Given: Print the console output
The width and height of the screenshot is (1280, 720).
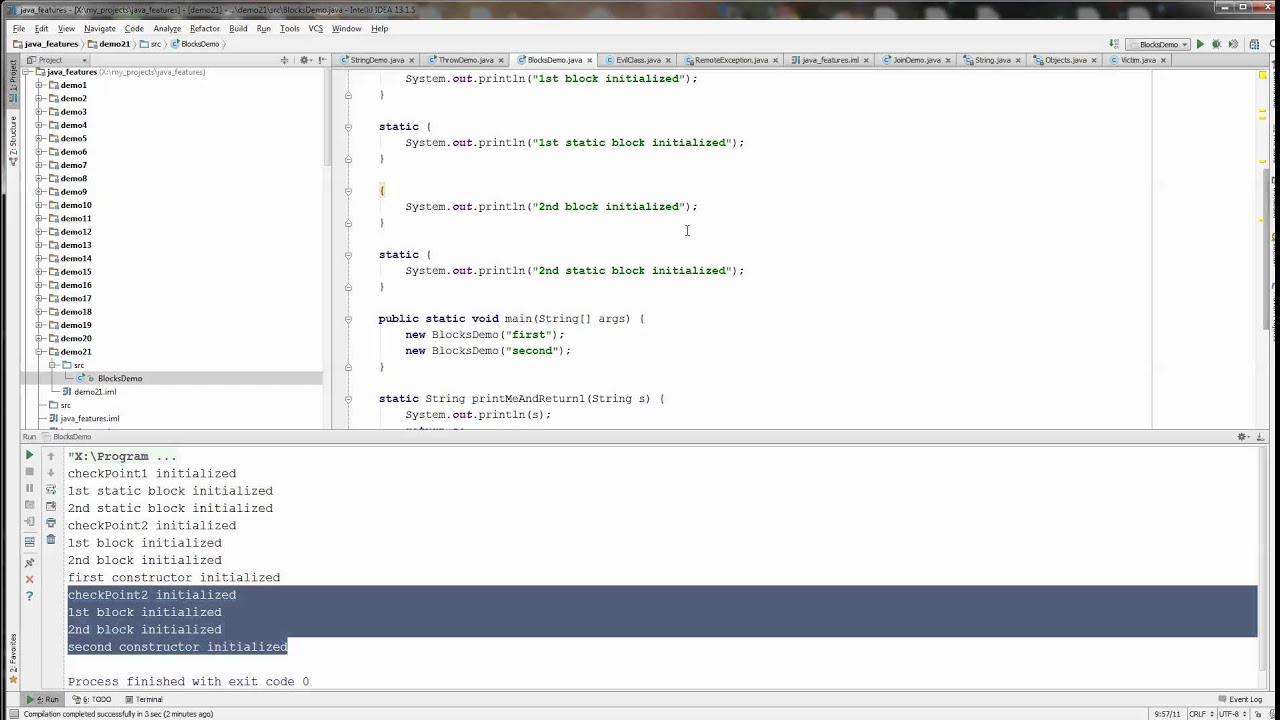Looking at the screenshot, I should (51, 522).
